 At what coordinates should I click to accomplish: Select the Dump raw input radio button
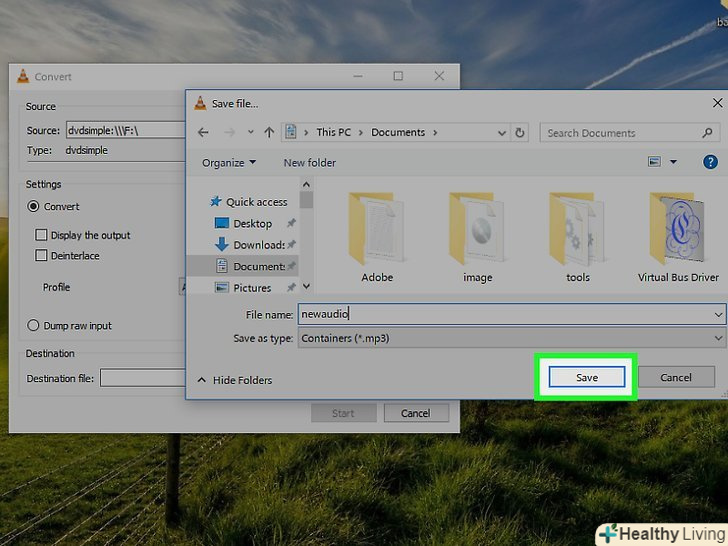click(x=33, y=325)
